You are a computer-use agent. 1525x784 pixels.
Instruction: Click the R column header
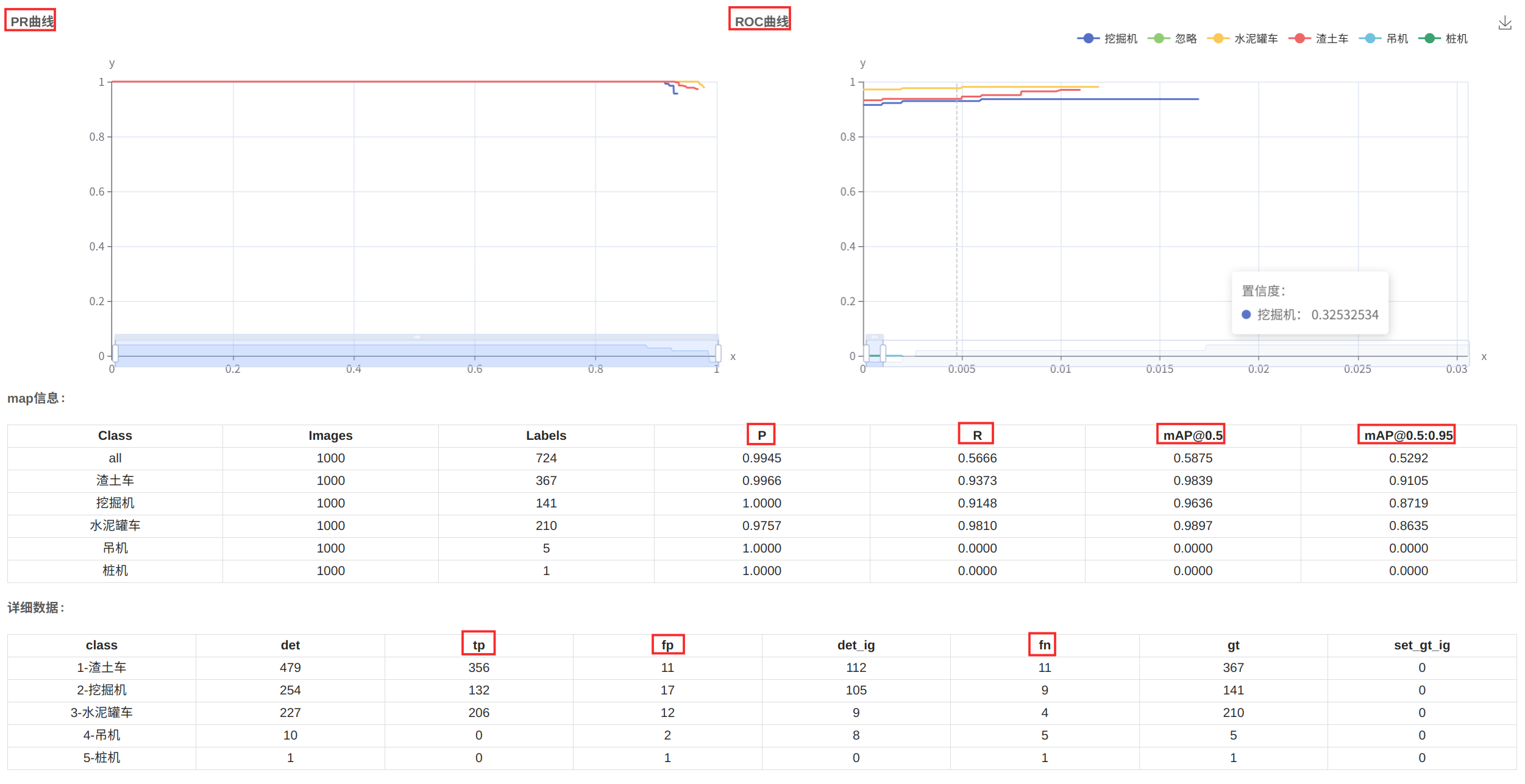click(976, 435)
